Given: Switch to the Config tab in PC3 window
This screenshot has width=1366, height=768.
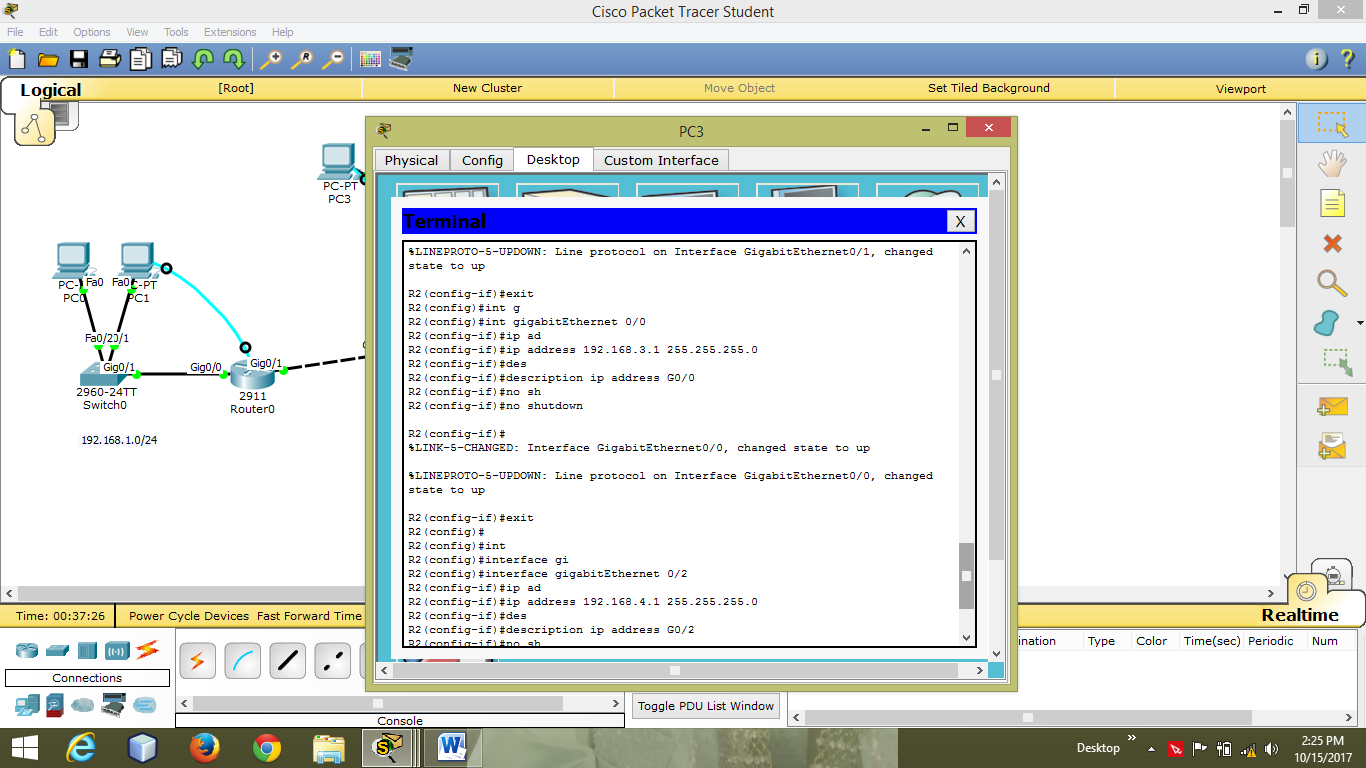Looking at the screenshot, I should click(x=482, y=160).
